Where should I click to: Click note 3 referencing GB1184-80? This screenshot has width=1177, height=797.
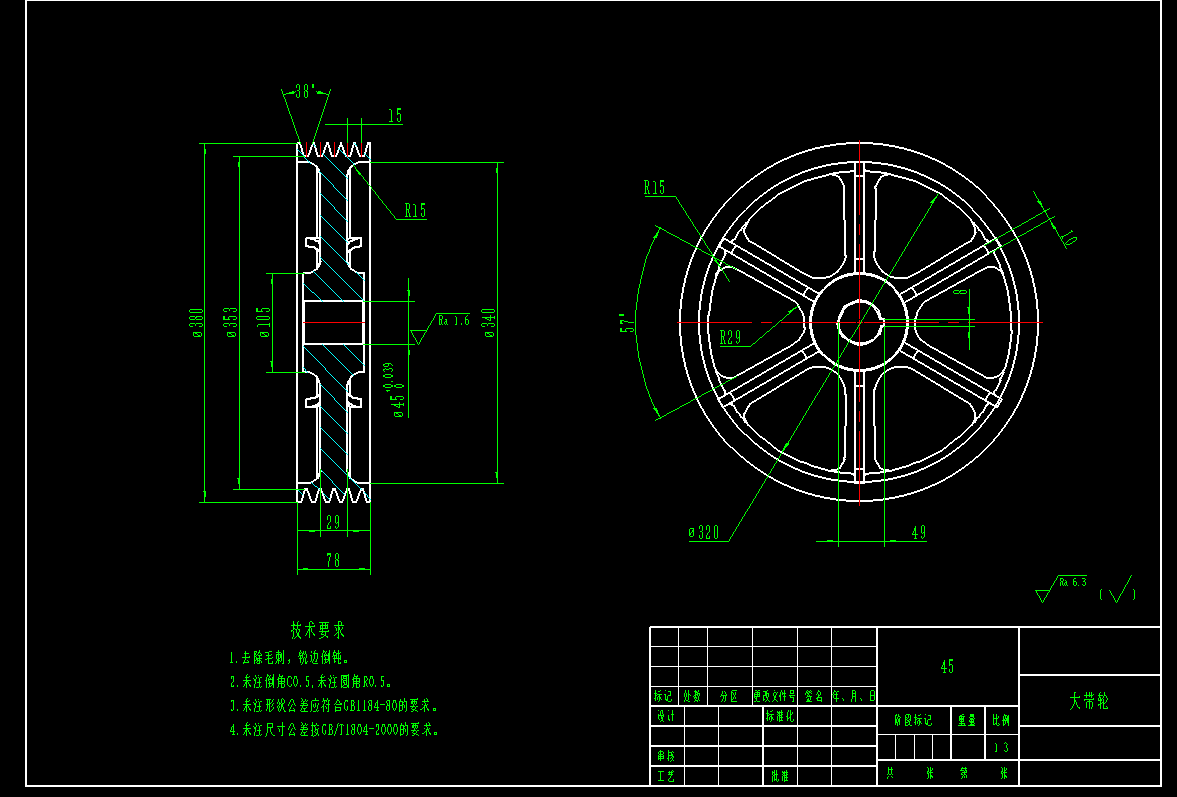point(333,706)
